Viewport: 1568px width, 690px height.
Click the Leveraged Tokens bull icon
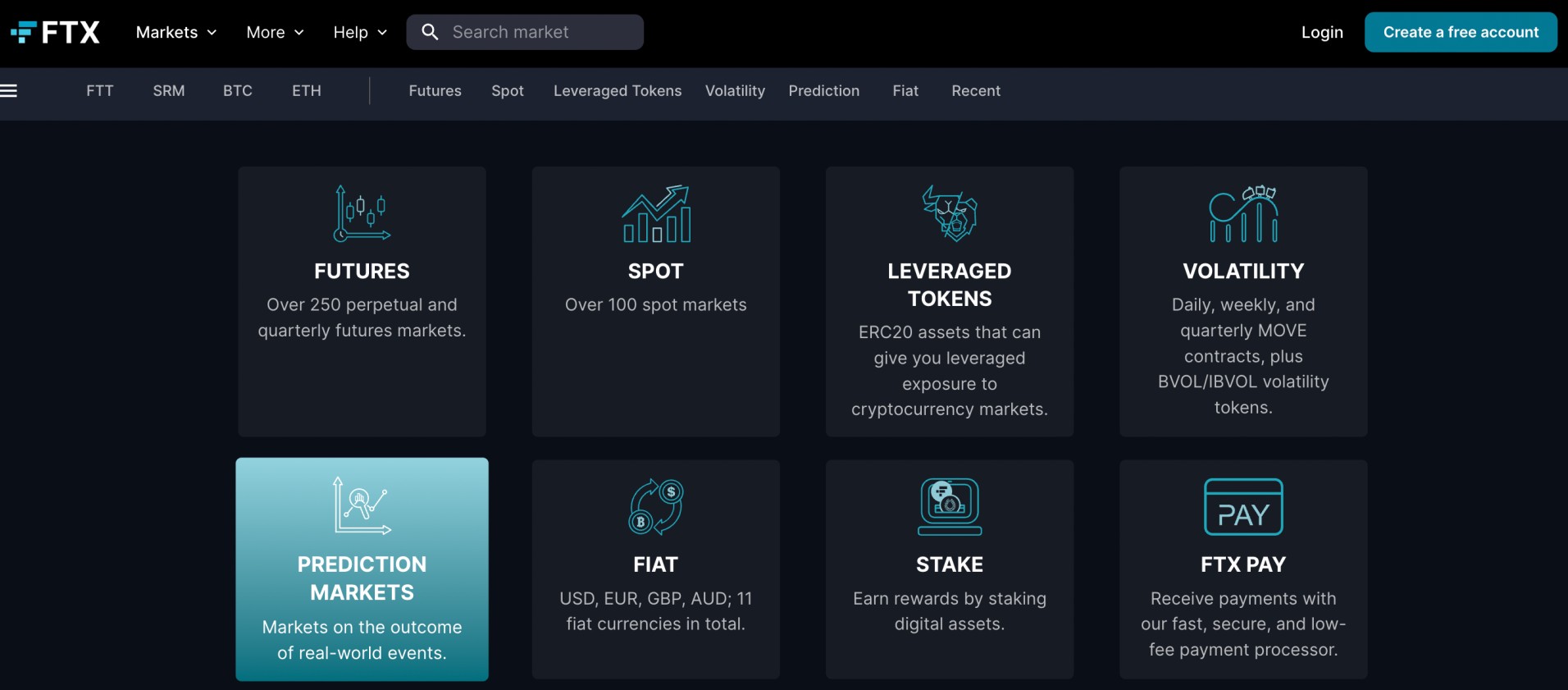coord(950,213)
